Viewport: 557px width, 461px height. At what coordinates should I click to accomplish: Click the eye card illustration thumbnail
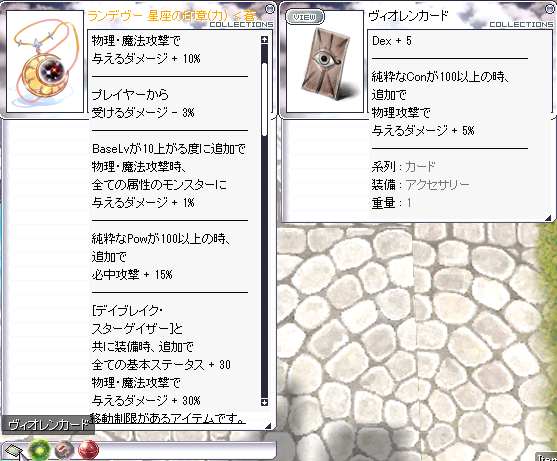coord(325,62)
